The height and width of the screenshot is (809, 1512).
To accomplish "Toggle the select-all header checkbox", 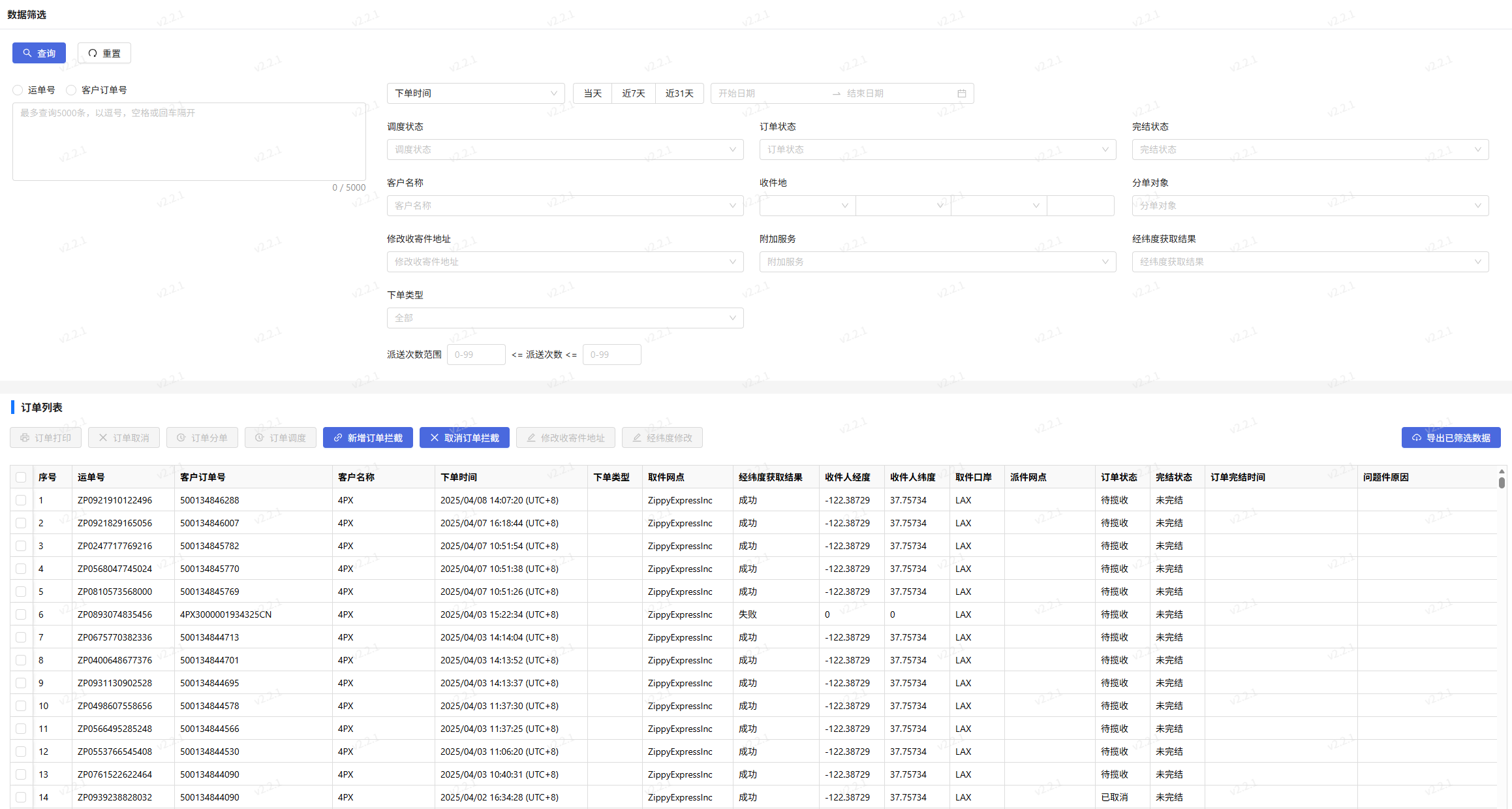I will [21, 477].
